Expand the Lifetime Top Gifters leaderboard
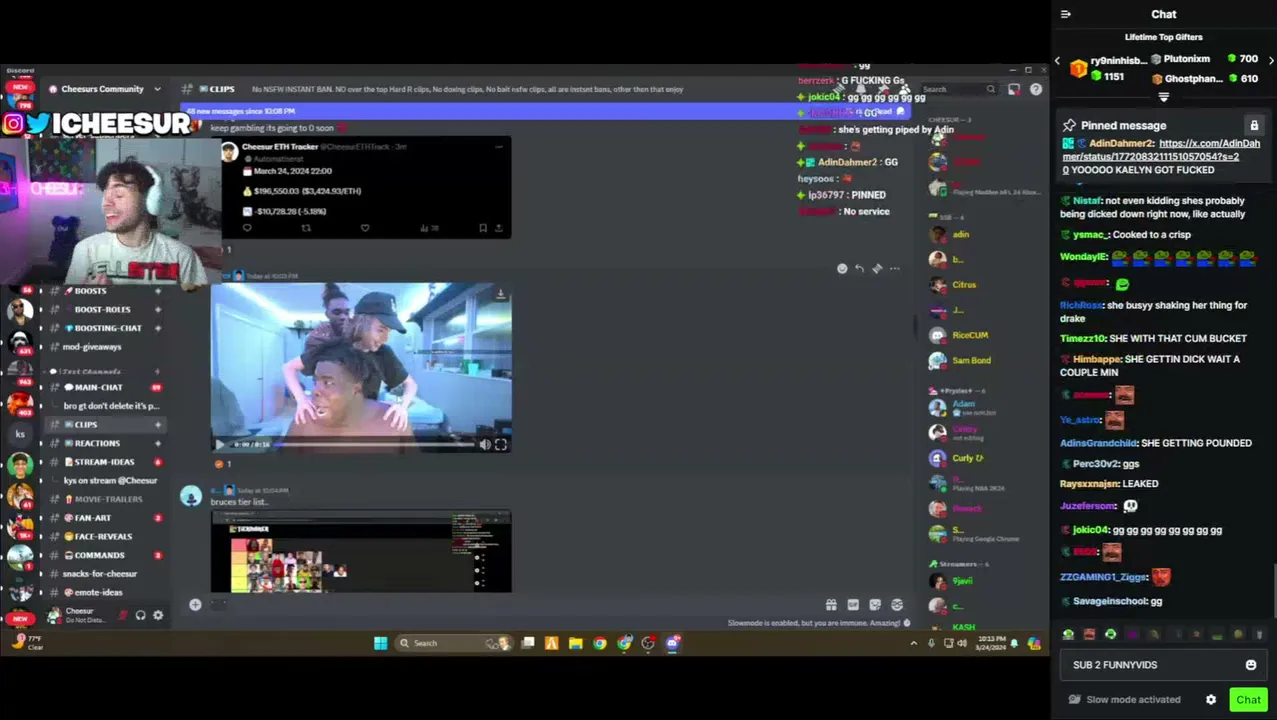Screen dimensions: 1277x720 (x=1163, y=97)
